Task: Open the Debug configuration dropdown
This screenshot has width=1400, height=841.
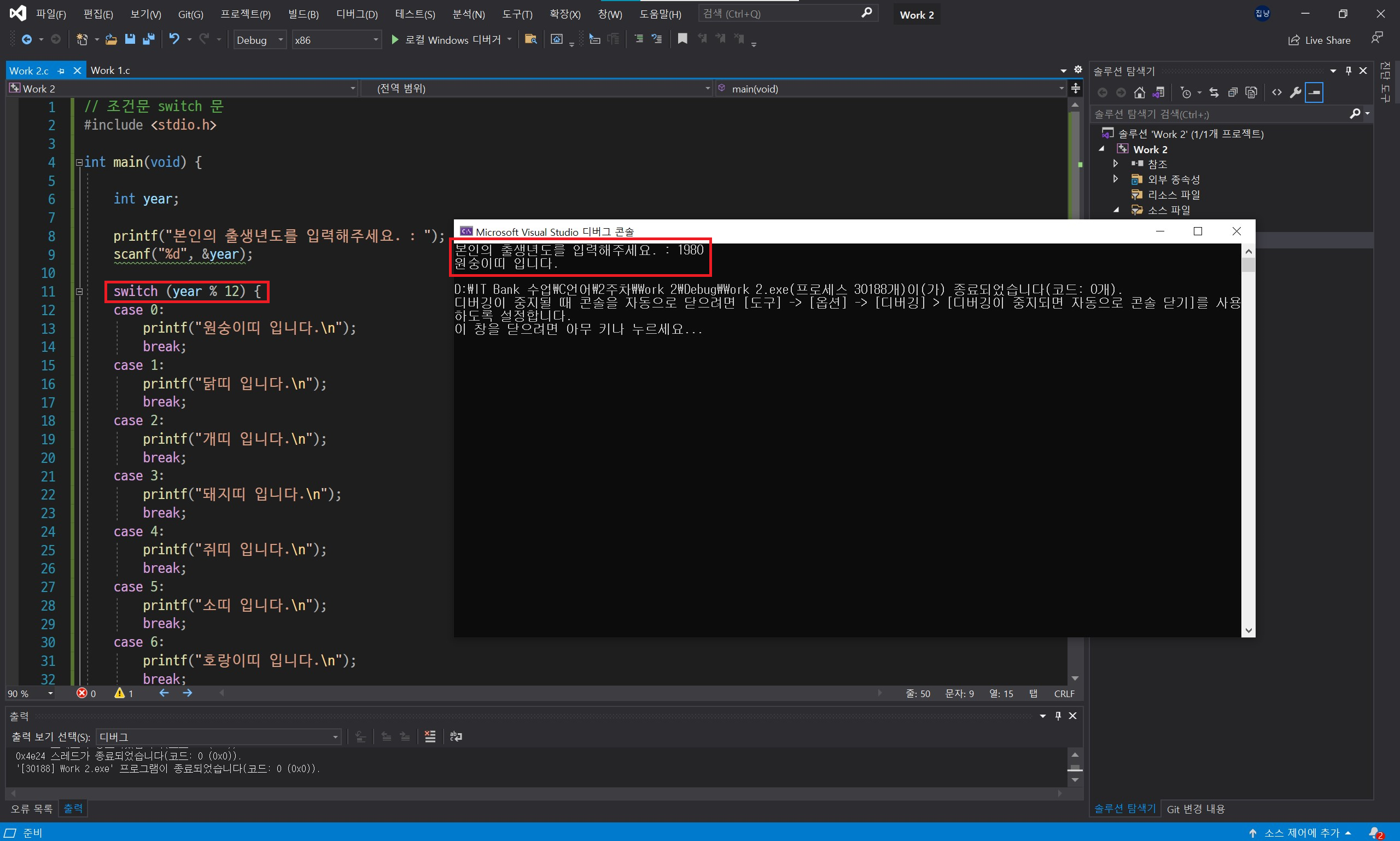Action: click(x=281, y=39)
